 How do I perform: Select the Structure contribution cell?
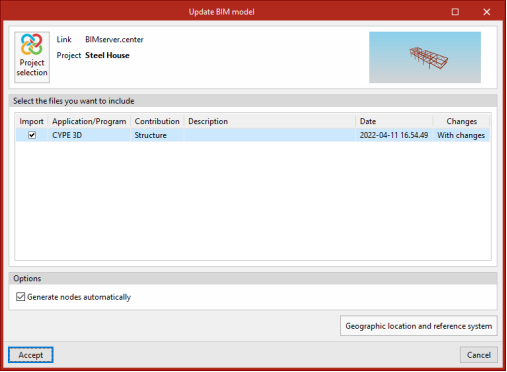coord(157,135)
